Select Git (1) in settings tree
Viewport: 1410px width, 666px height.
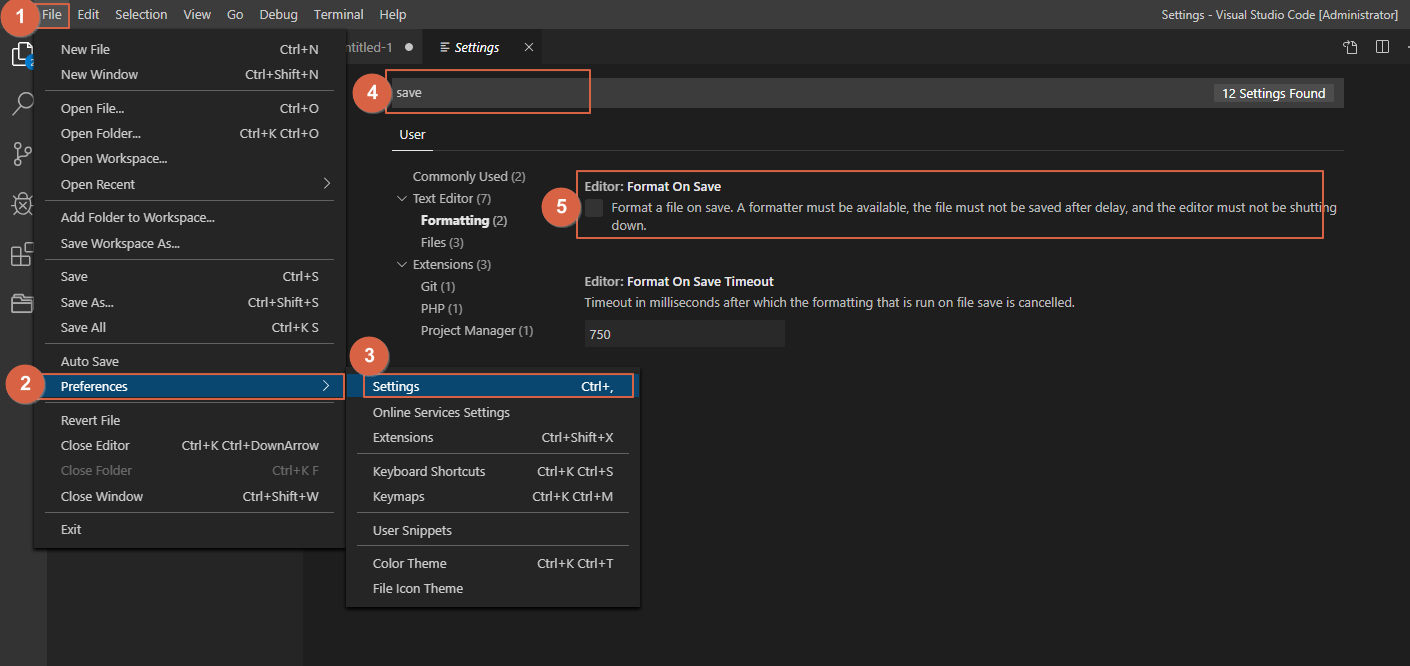coord(438,287)
